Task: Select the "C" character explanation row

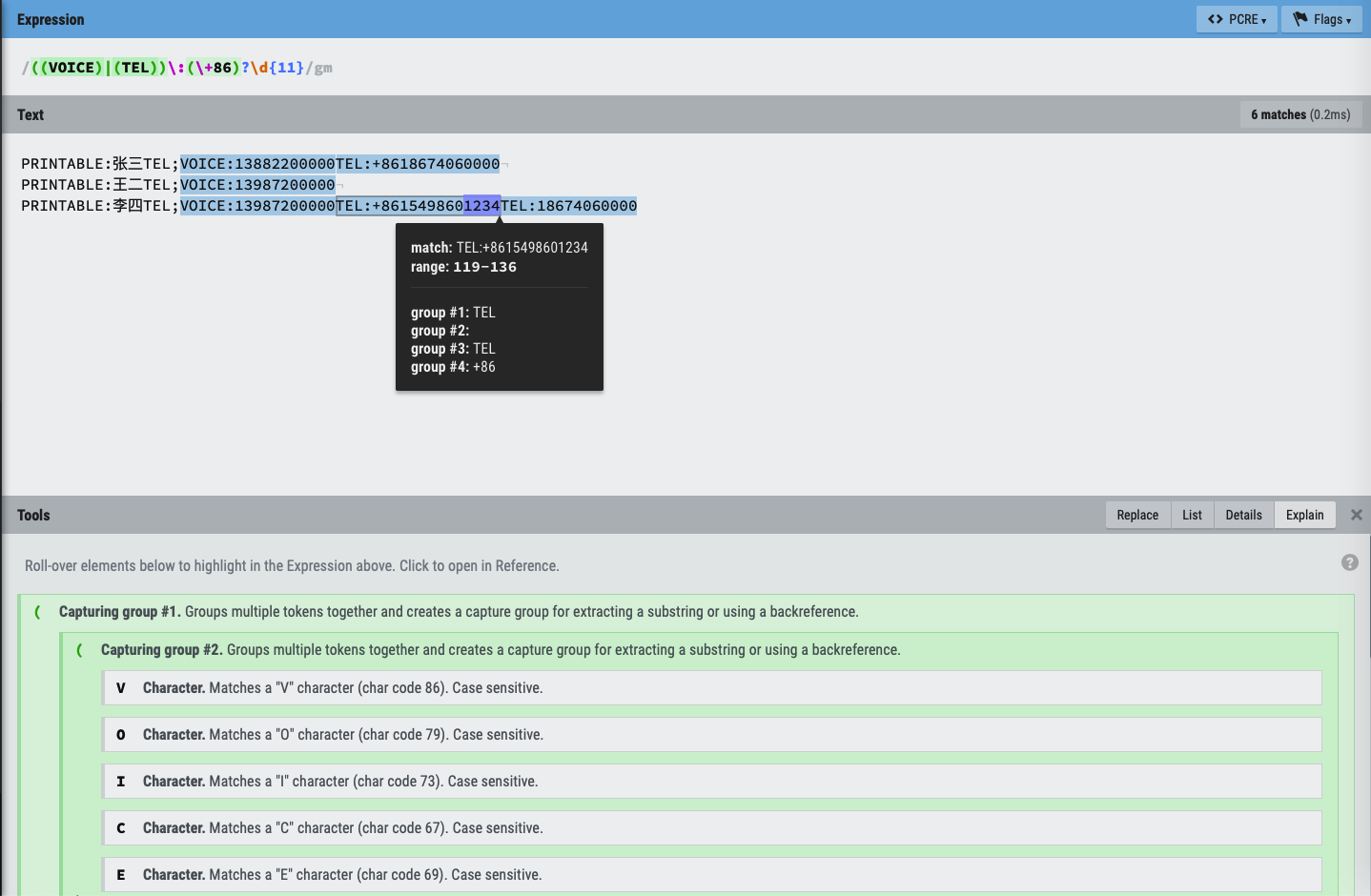Action: point(711,828)
